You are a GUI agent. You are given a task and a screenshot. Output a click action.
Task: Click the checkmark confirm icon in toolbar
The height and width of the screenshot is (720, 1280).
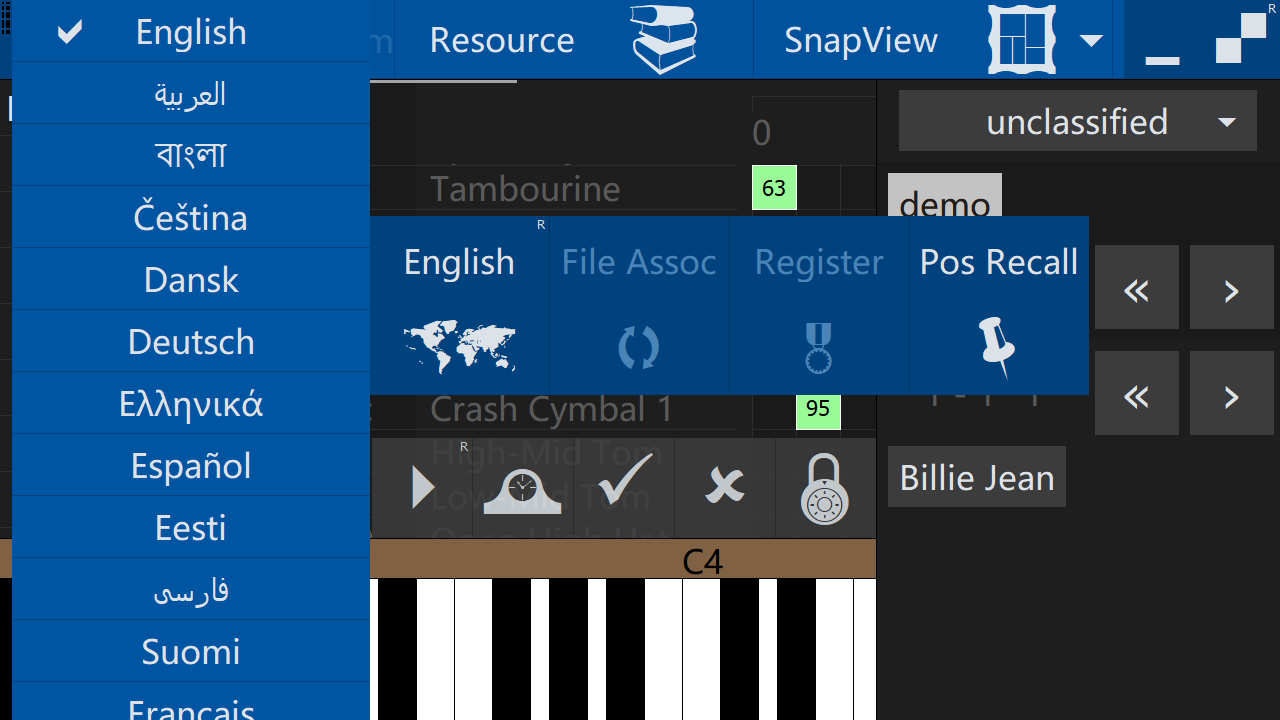(x=624, y=487)
